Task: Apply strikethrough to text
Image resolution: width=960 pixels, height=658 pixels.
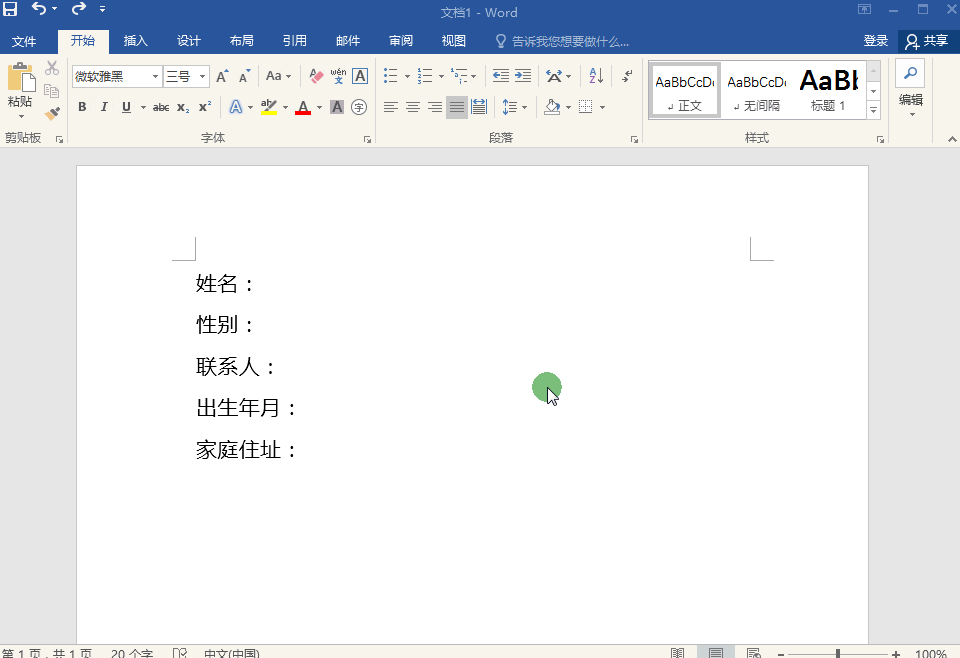Action: [160, 107]
